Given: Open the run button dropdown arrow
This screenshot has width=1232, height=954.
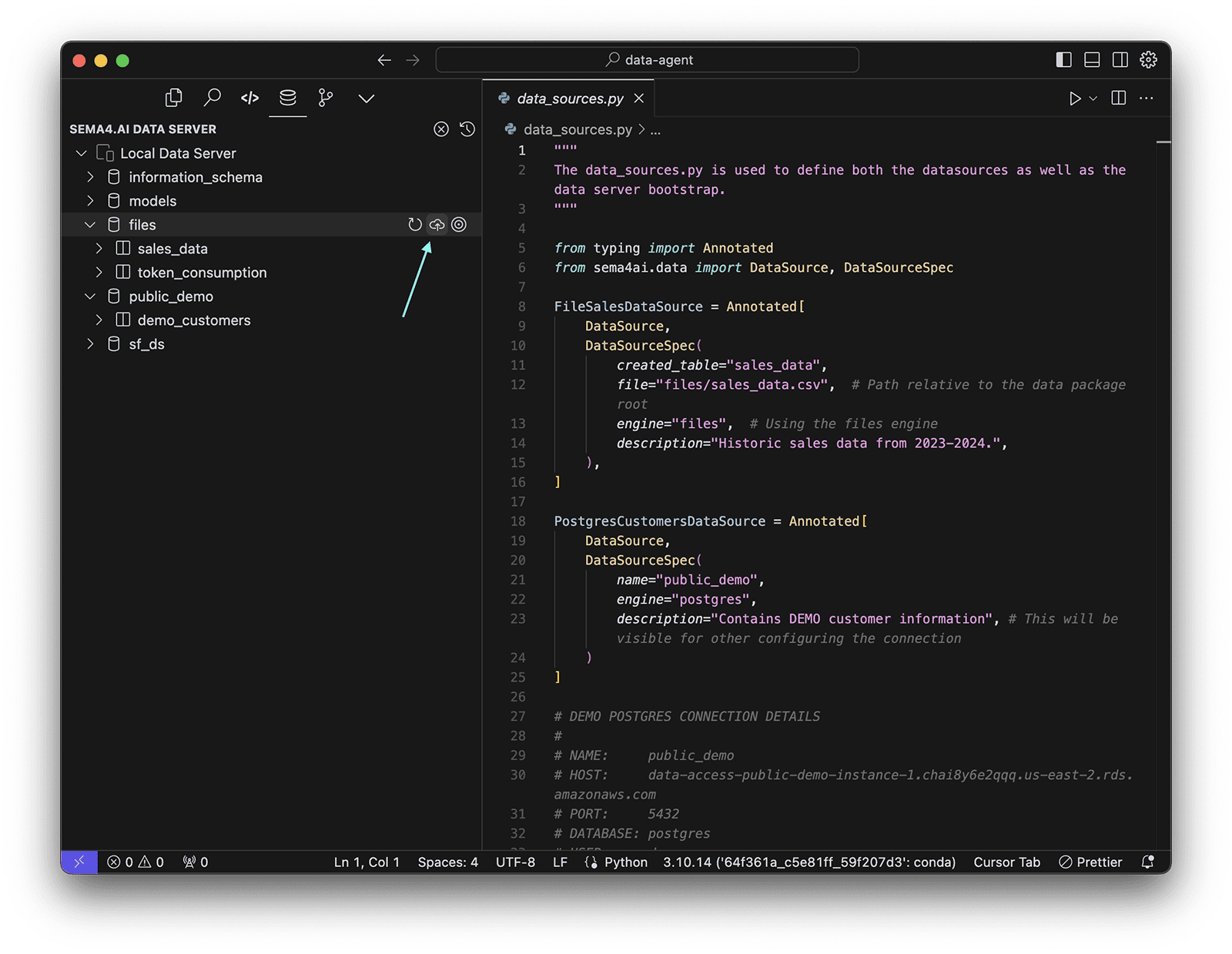Looking at the screenshot, I should tap(1093, 99).
